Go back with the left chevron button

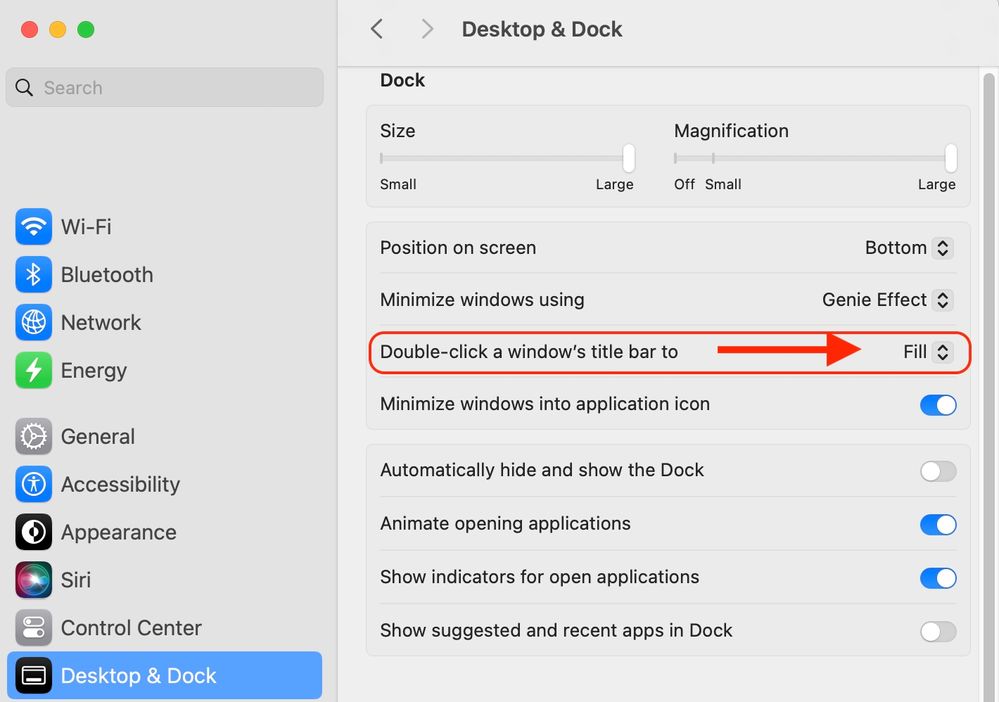pyautogui.click(x=377, y=29)
